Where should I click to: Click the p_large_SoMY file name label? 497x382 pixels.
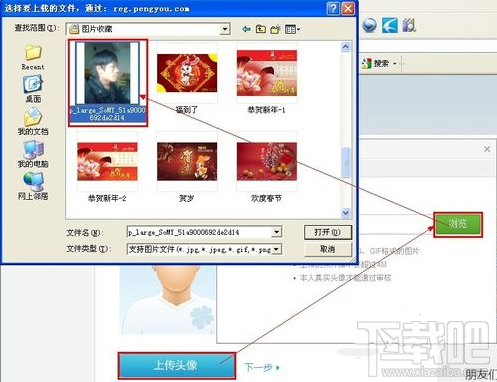tap(107, 114)
